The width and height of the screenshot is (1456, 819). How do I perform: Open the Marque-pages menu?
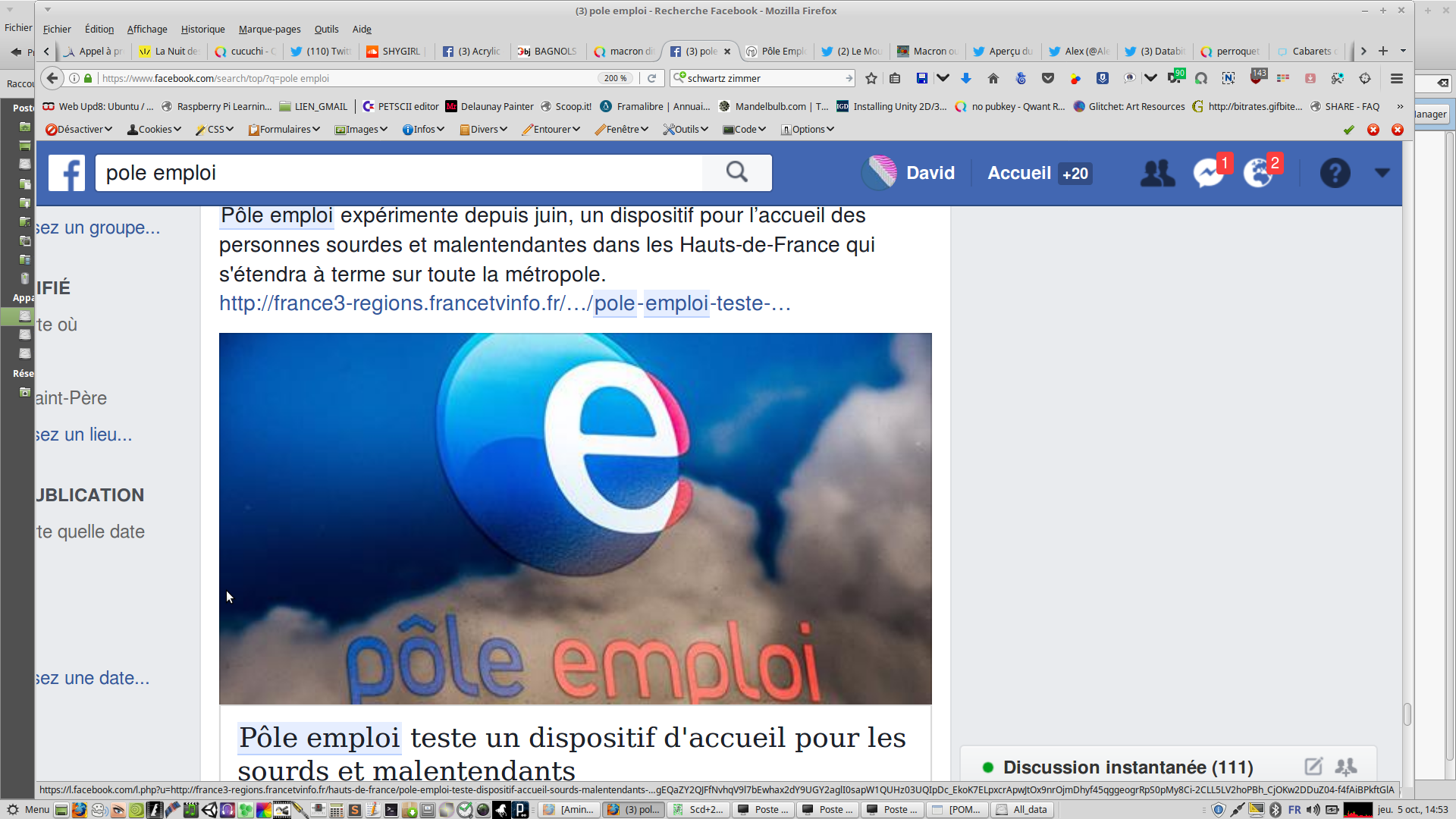[x=269, y=29]
